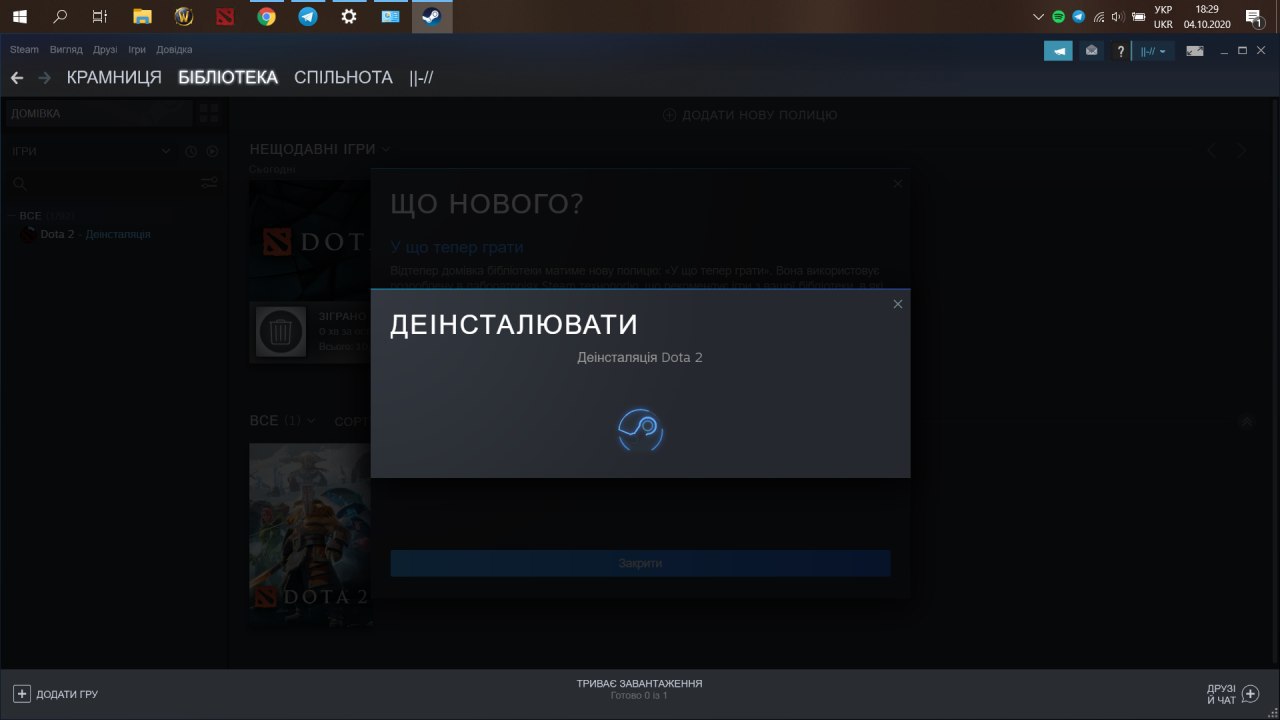Collapse the shelf with the double chevron icon

coord(1246,422)
